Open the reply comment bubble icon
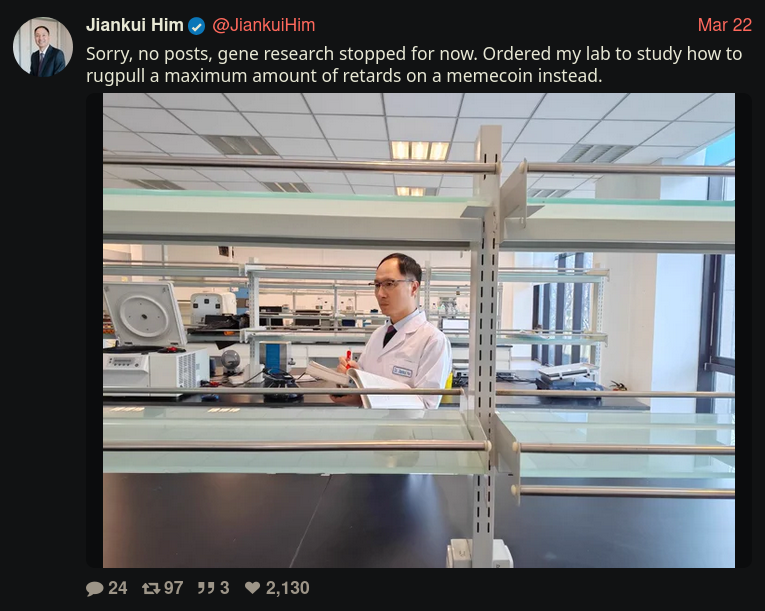 [x=94, y=589]
